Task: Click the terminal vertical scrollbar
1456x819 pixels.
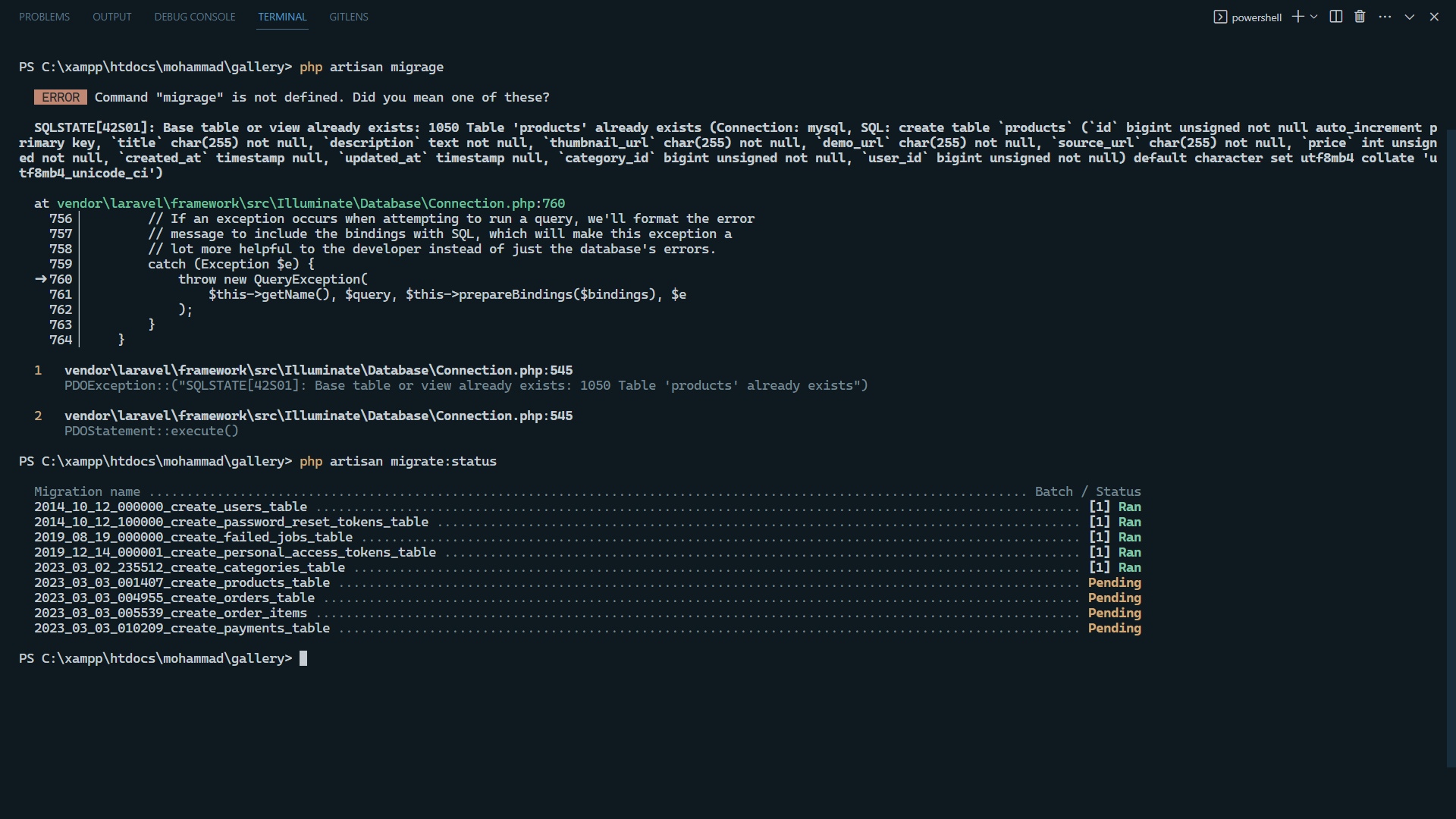Action: coord(1451,447)
